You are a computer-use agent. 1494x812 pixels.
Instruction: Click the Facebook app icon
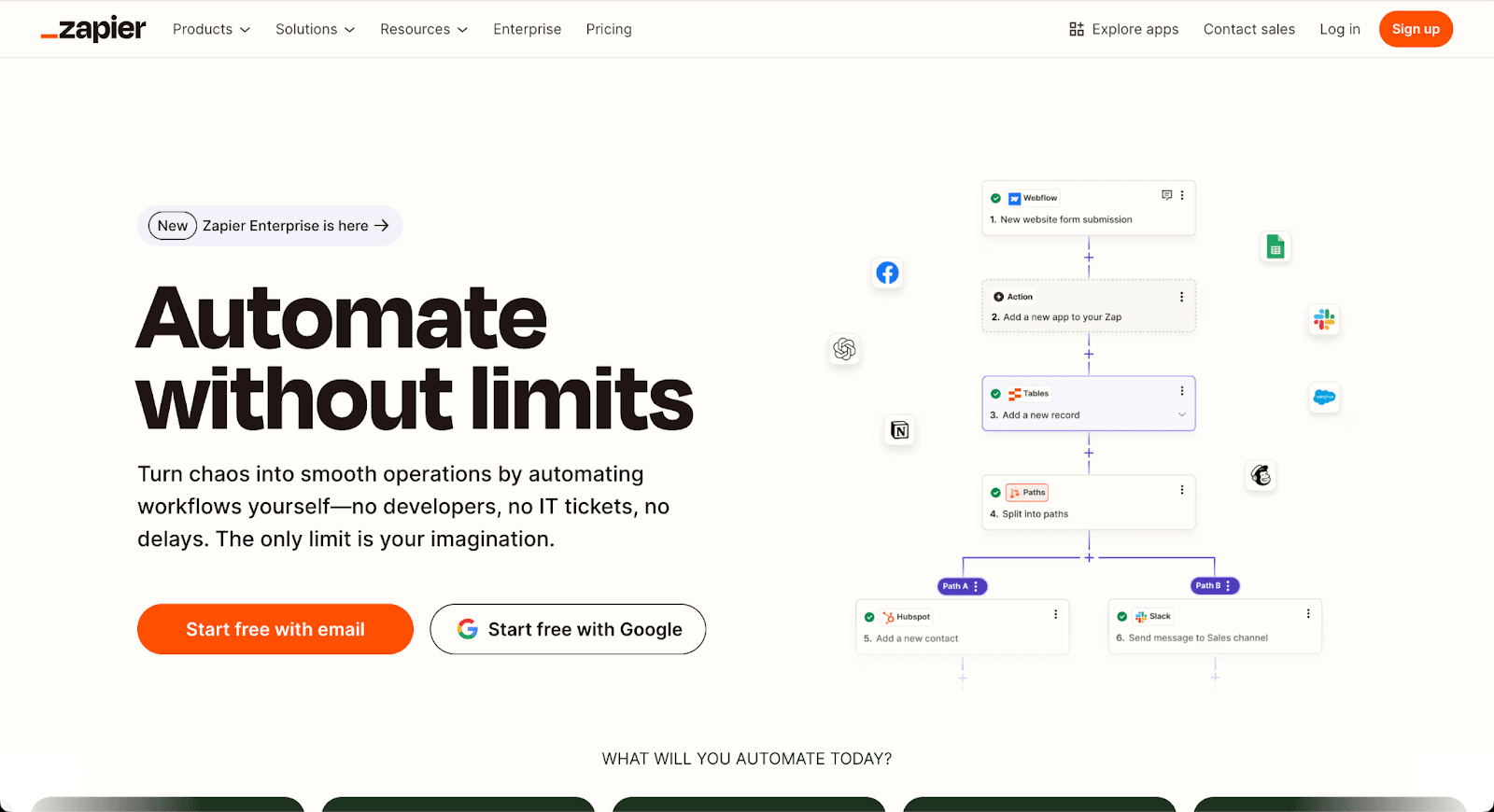click(x=887, y=273)
